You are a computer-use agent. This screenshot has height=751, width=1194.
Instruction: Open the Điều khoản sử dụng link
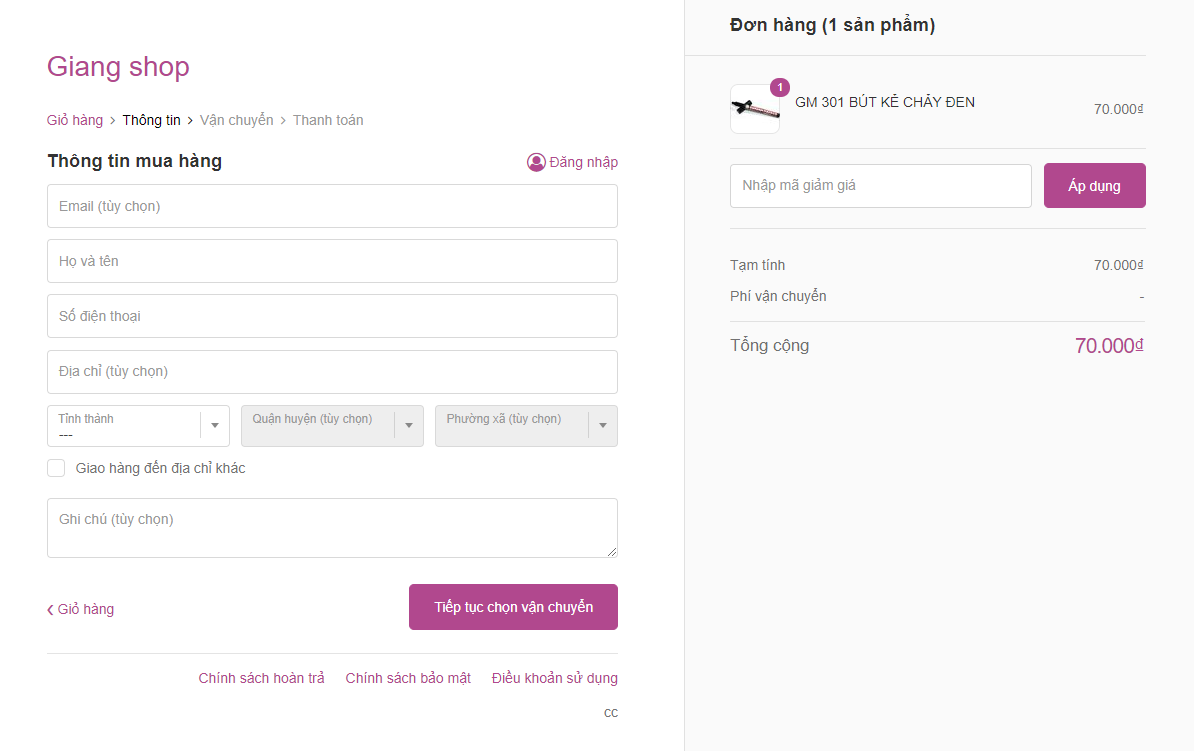click(554, 678)
